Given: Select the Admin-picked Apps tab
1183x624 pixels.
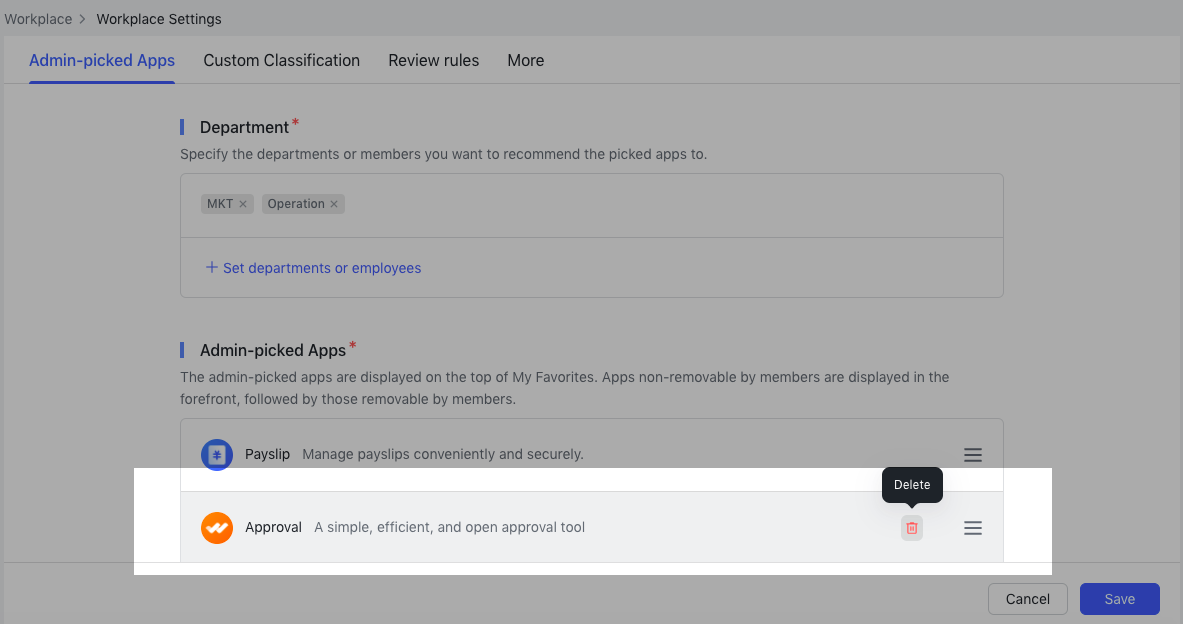Looking at the screenshot, I should point(101,60).
